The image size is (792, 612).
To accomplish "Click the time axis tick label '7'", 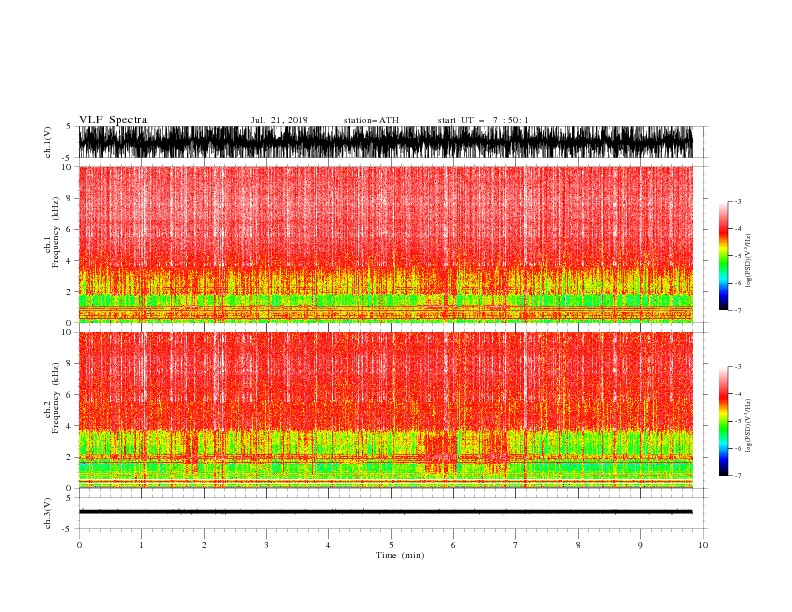I will click(516, 545).
